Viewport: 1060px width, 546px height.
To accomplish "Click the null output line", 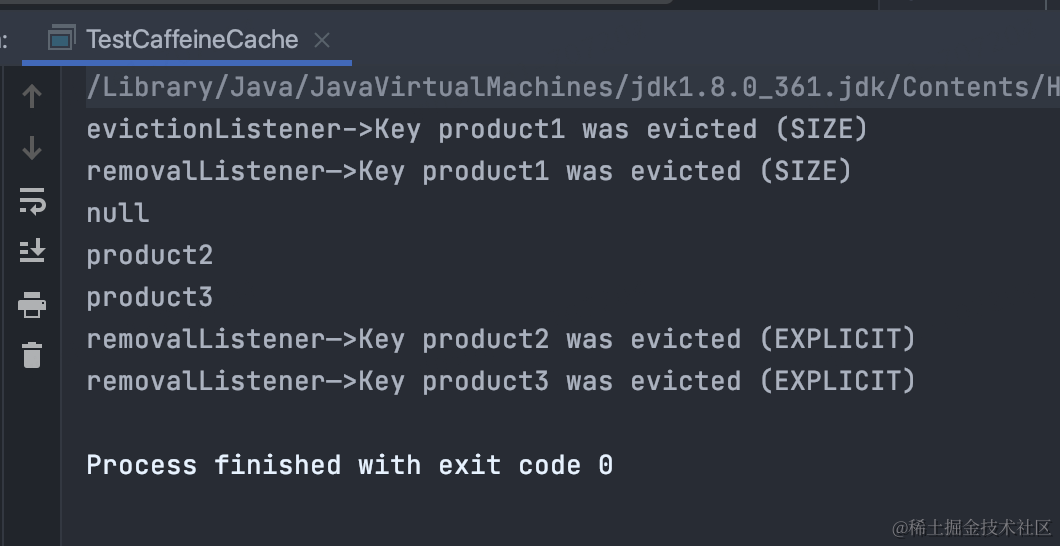I will [118, 213].
